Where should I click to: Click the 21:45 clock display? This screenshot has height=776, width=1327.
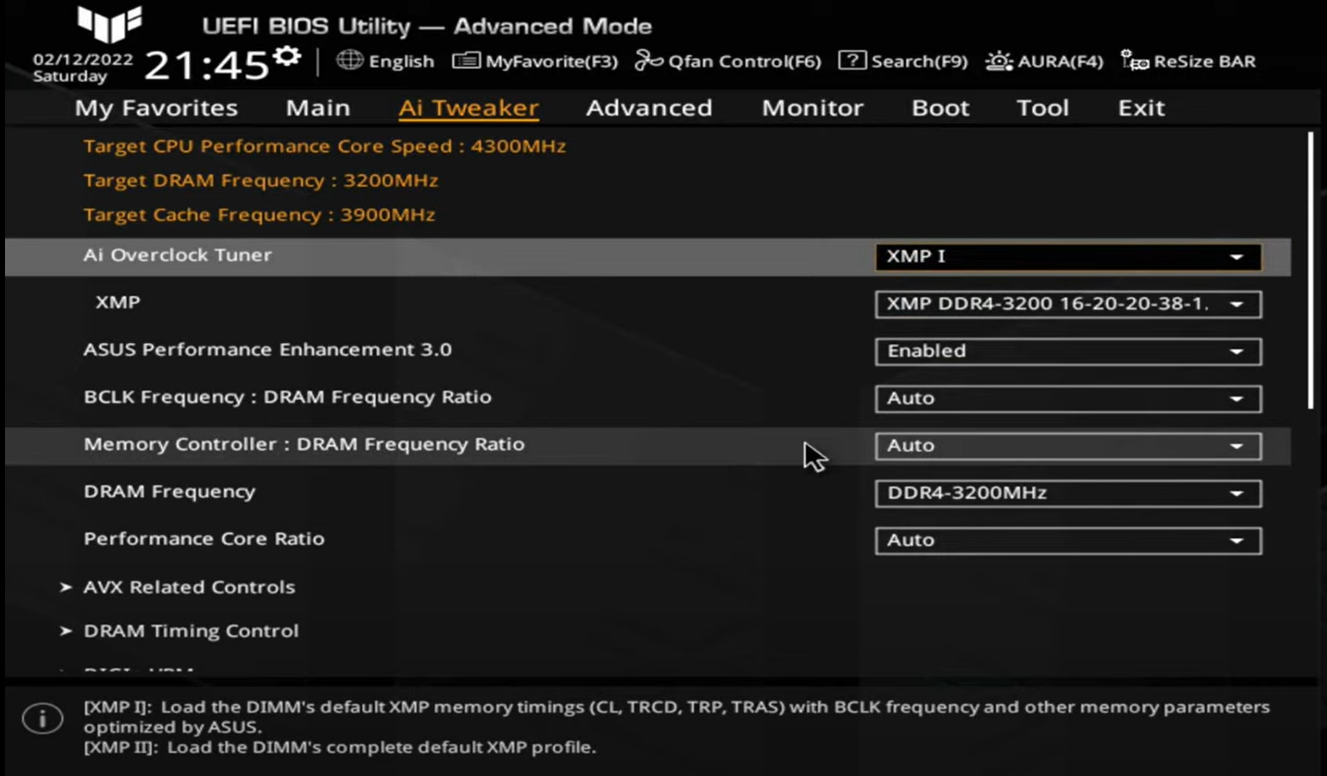coord(207,66)
